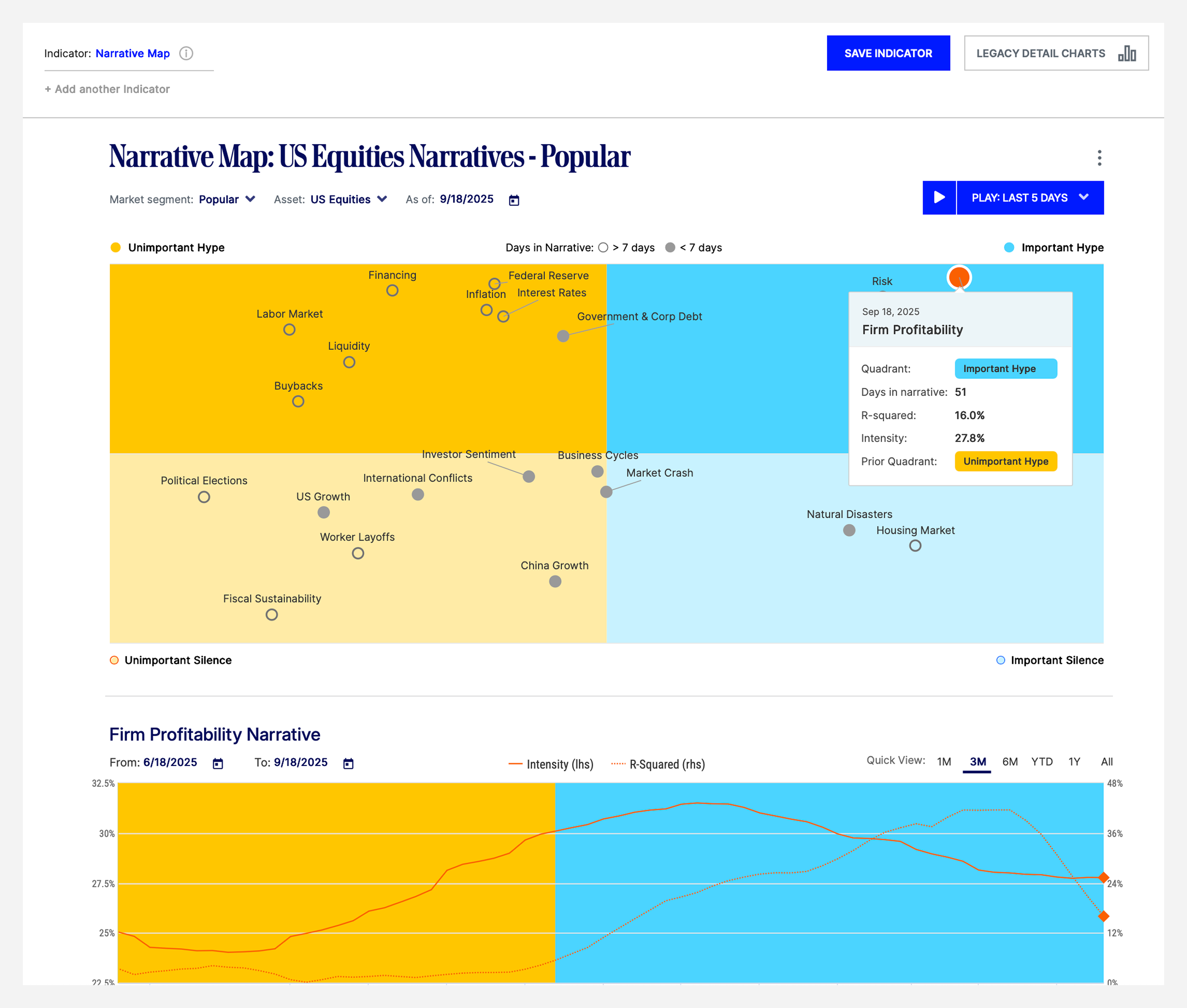1187x1008 pixels.
Task: Open the To date calendar picker
Action: (348, 764)
